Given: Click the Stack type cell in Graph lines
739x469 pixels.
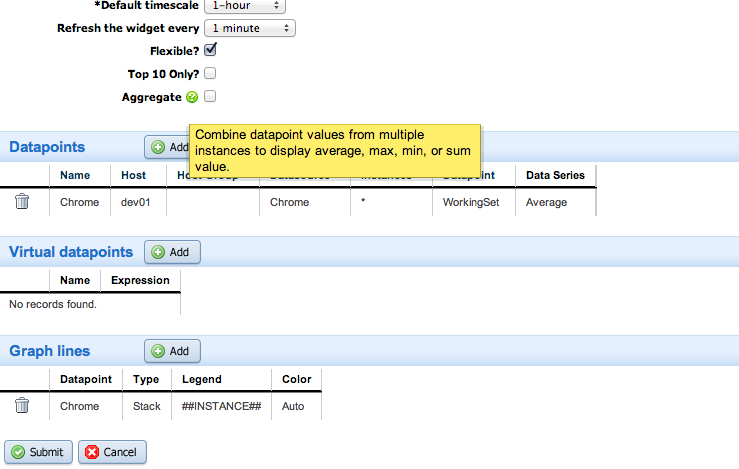Looking at the screenshot, I should point(147,406).
